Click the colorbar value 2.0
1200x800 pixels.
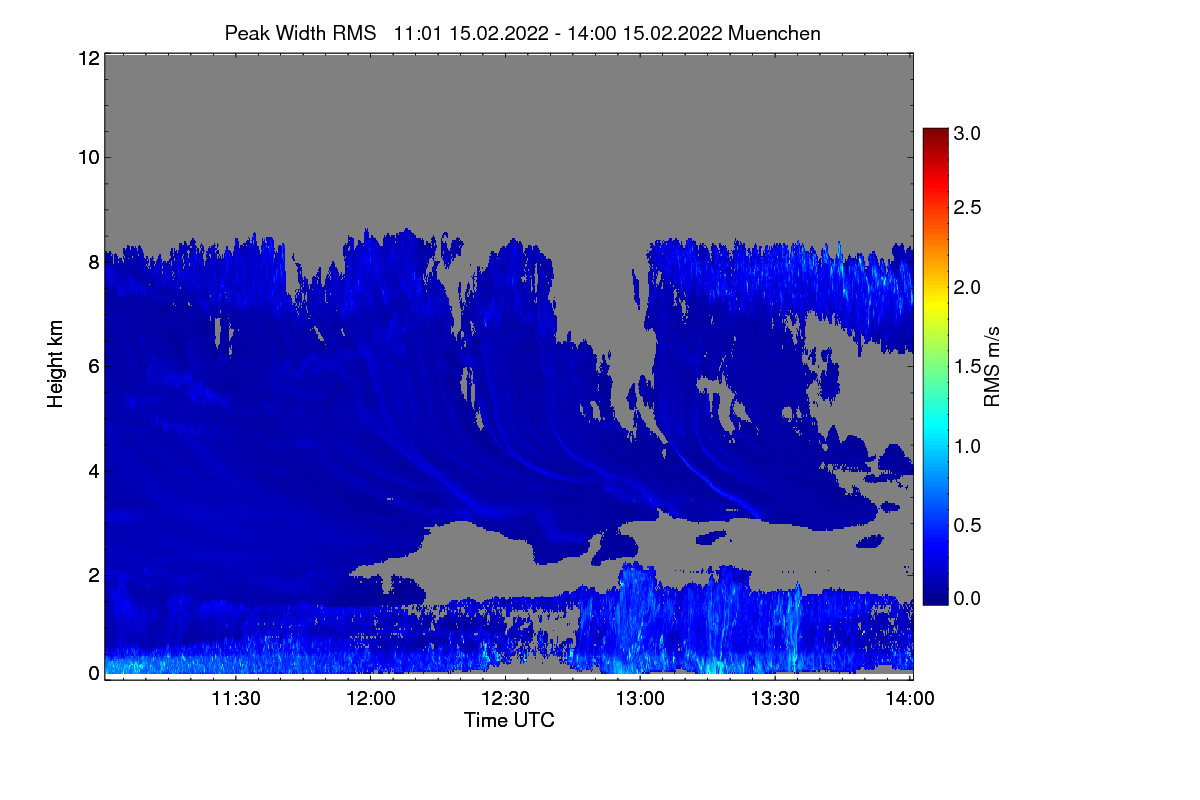click(x=967, y=288)
